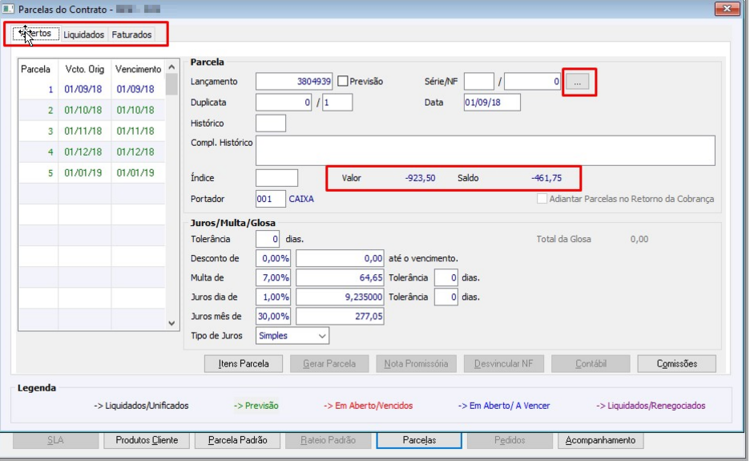Image resolution: width=750 pixels, height=461 pixels.
Task: Open Comissões
Action: coord(676,363)
